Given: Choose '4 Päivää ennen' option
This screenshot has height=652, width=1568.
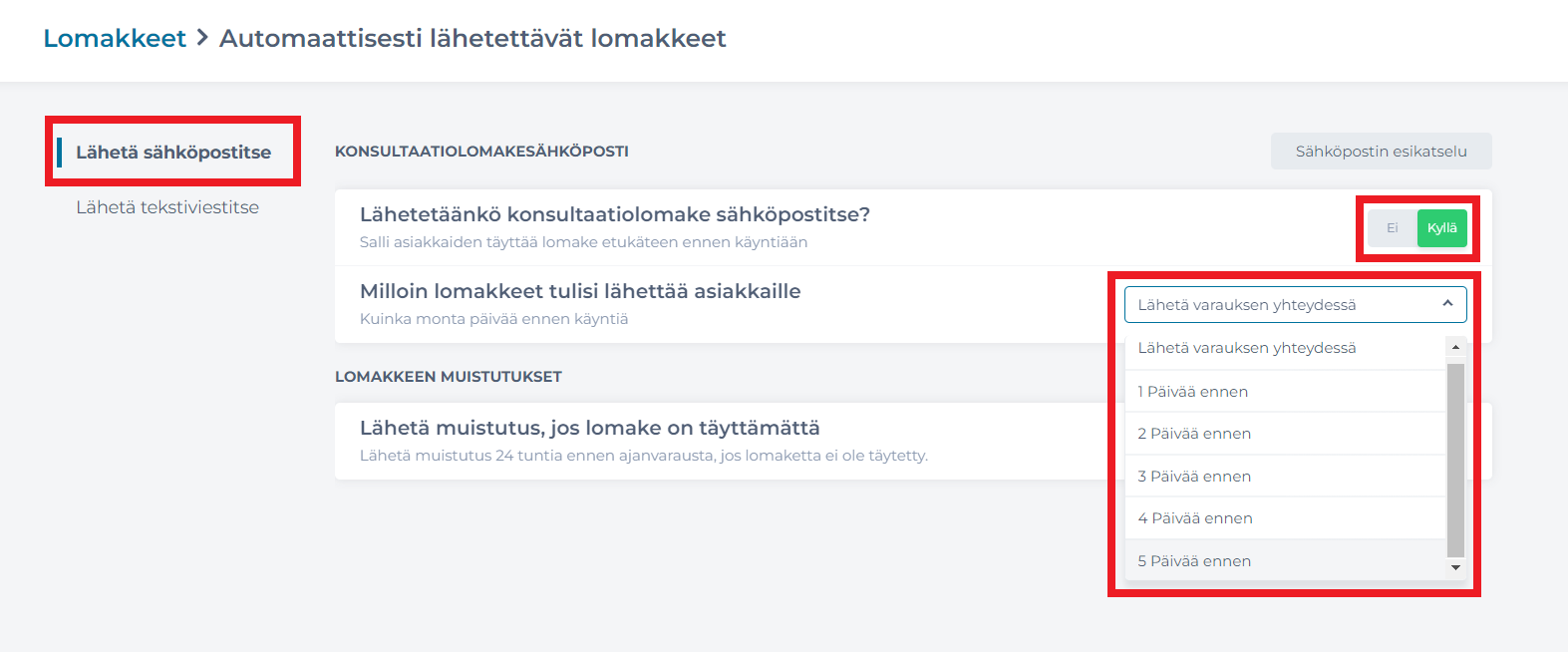Looking at the screenshot, I should pos(1194,517).
